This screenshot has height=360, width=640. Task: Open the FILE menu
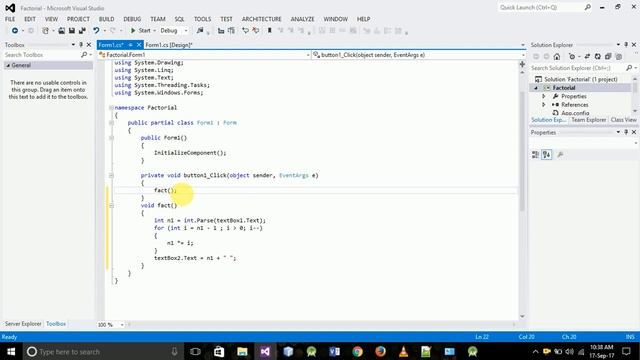click(x=10, y=19)
